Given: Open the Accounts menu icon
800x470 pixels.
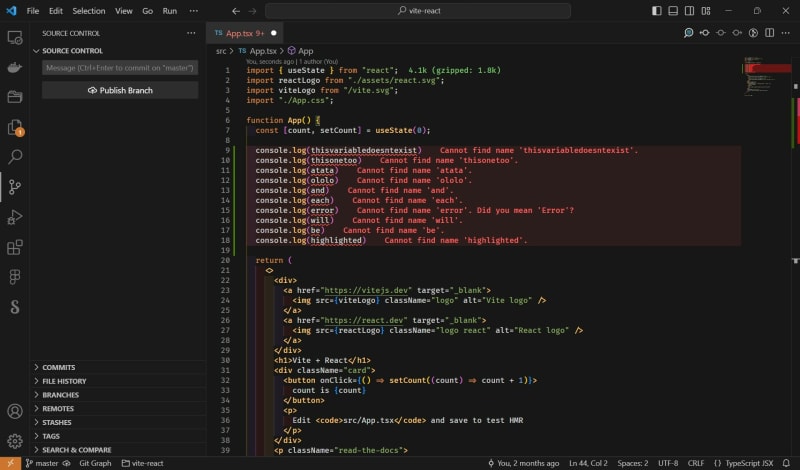Looking at the screenshot, I should pyautogui.click(x=15, y=411).
